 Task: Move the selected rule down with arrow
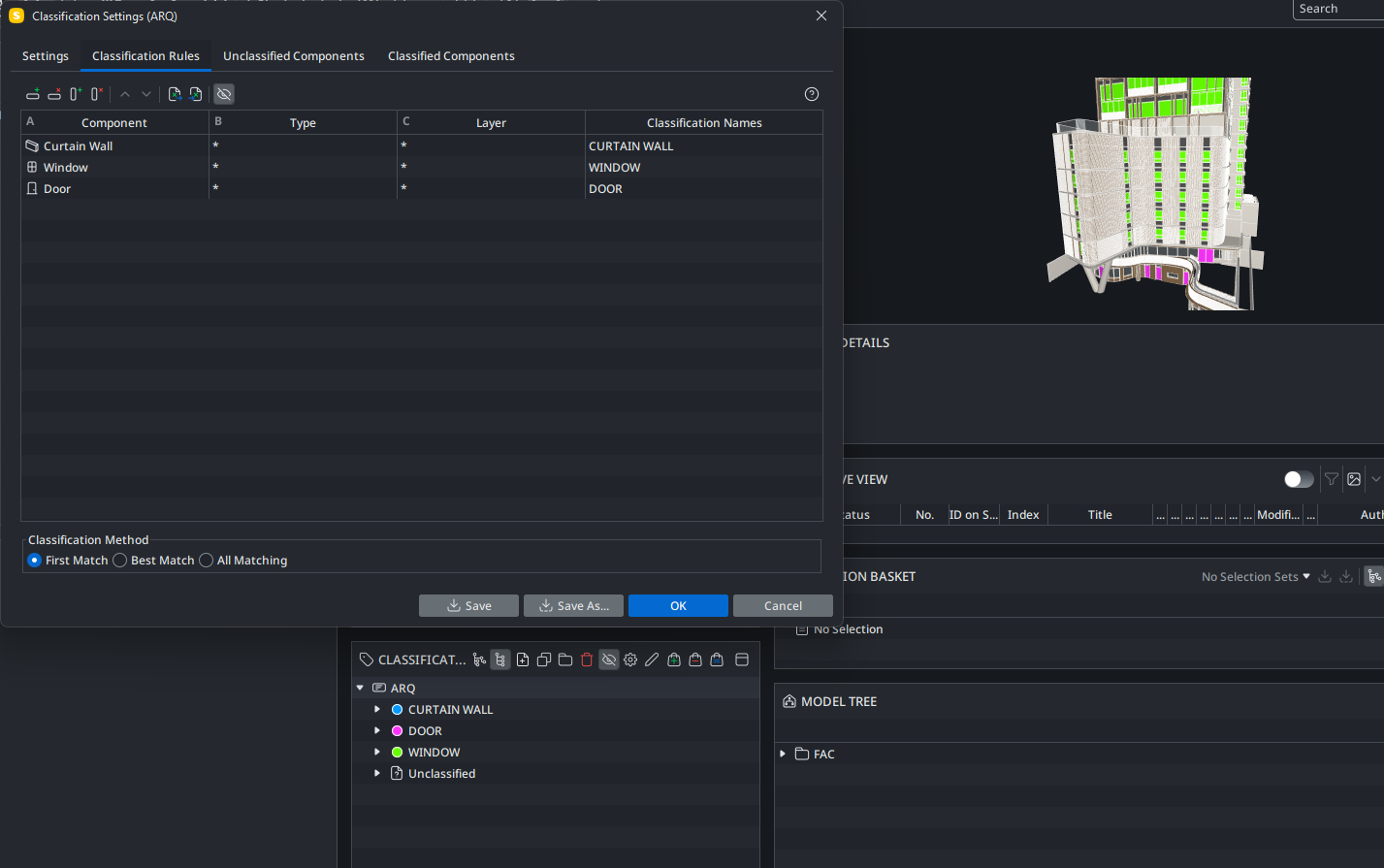(146, 94)
